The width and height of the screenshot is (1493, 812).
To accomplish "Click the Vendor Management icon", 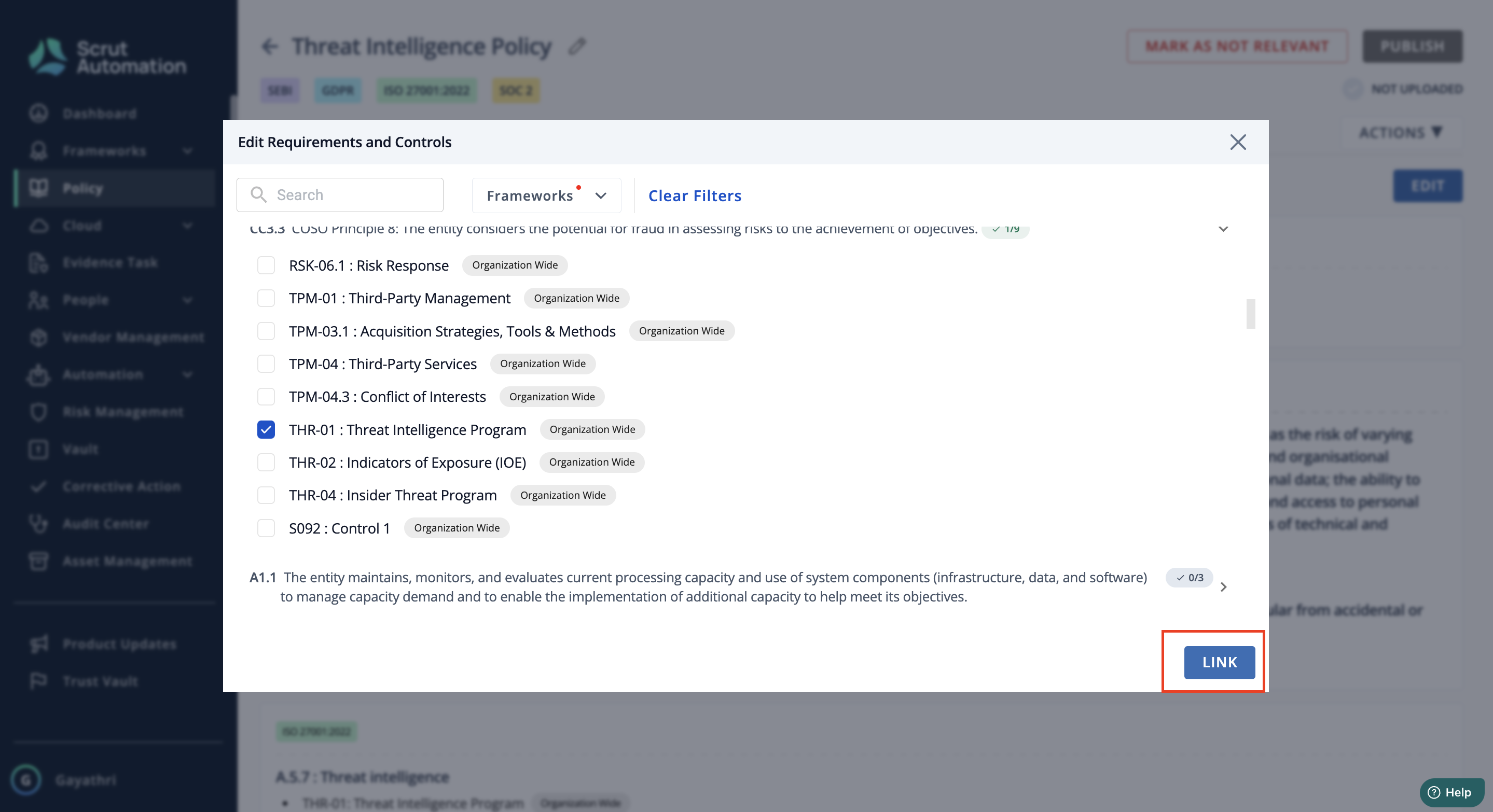I will [38, 337].
